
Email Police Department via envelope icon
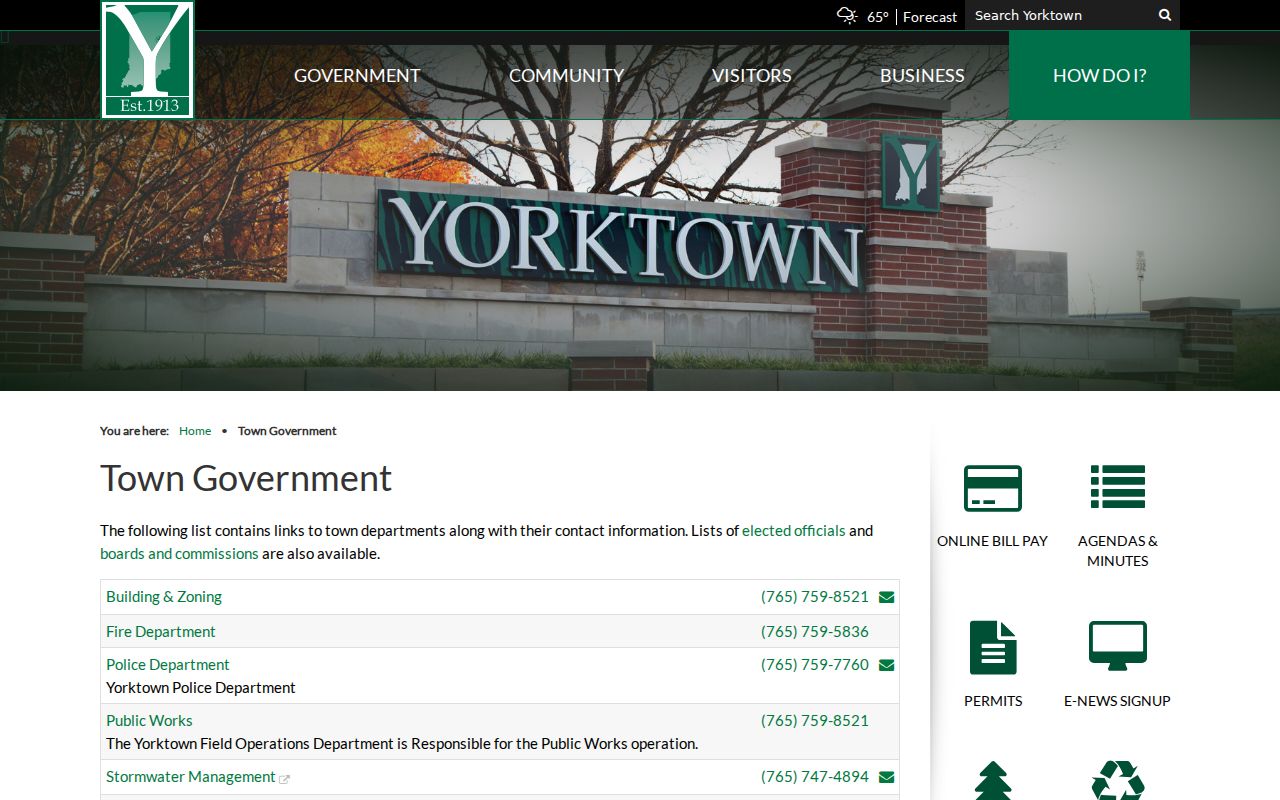(886, 666)
